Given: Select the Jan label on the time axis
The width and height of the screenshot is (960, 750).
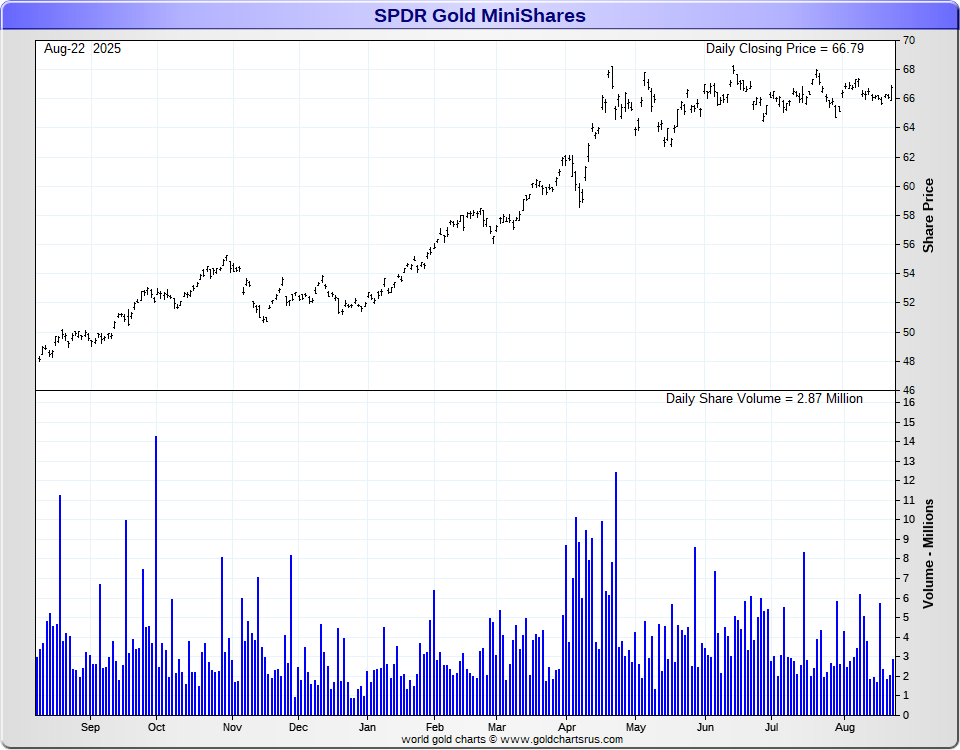Looking at the screenshot, I should (367, 727).
